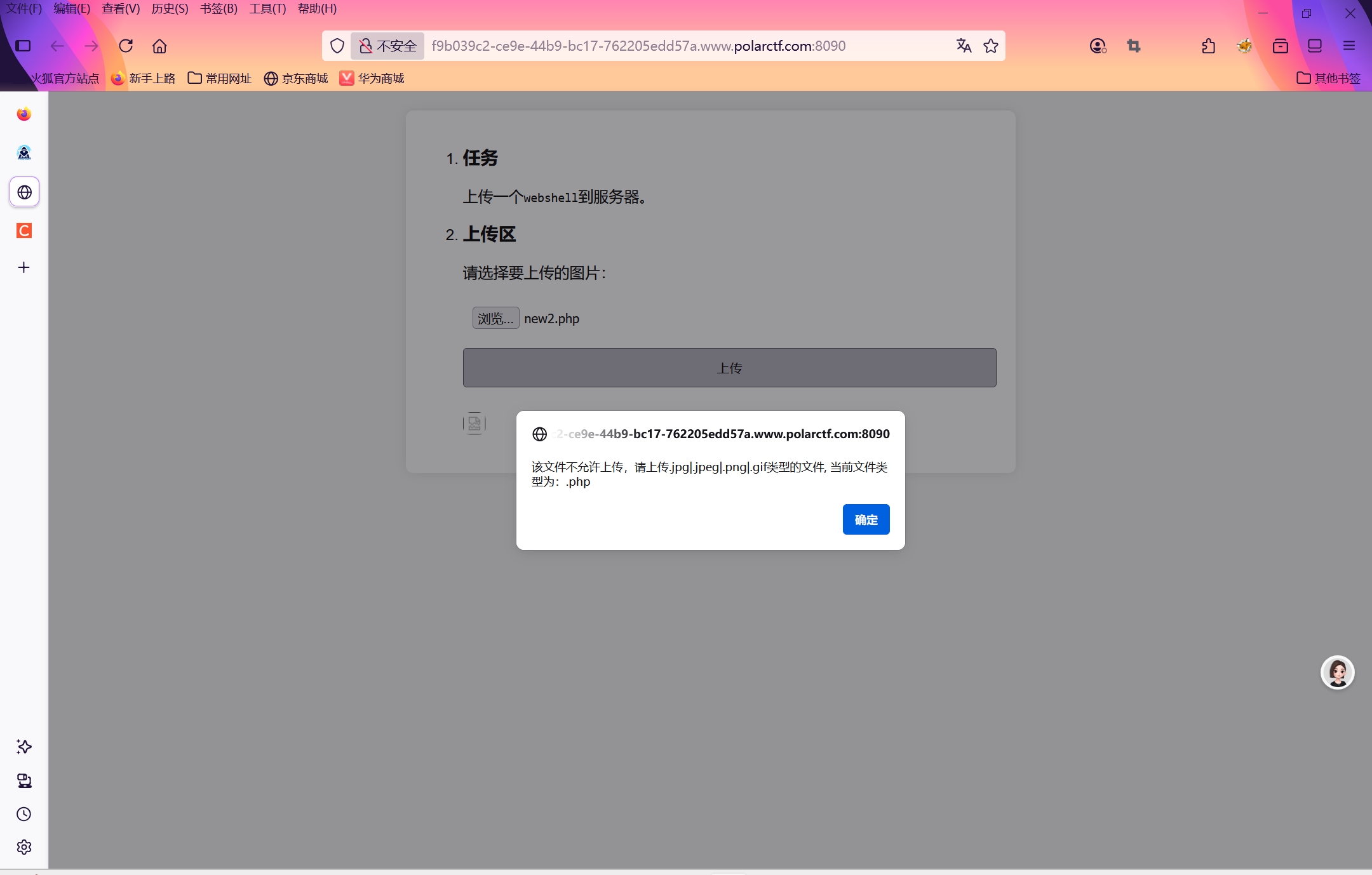
Task: Bookmark this page with the star icon
Action: point(991,46)
